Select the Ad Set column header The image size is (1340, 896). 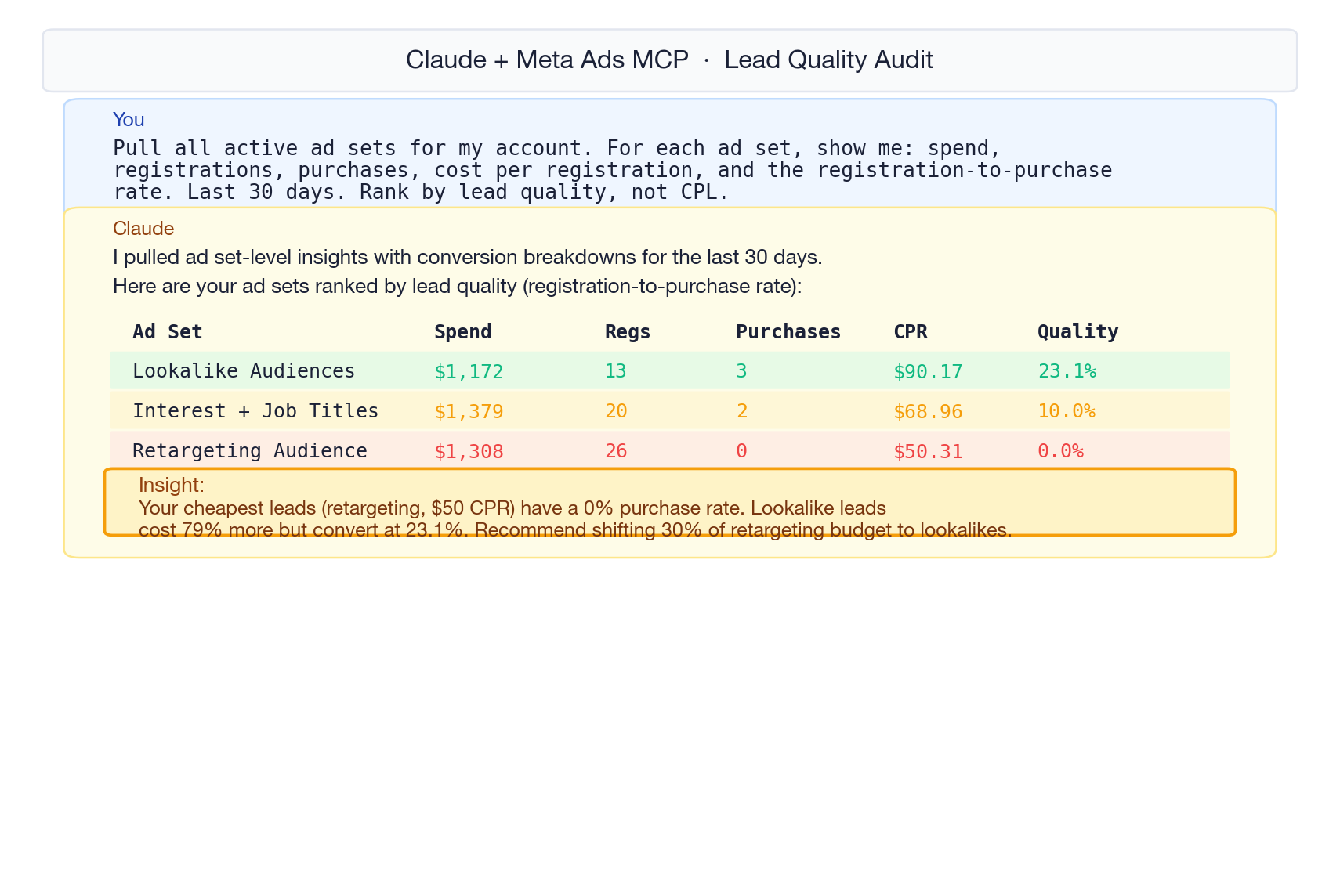point(168,331)
